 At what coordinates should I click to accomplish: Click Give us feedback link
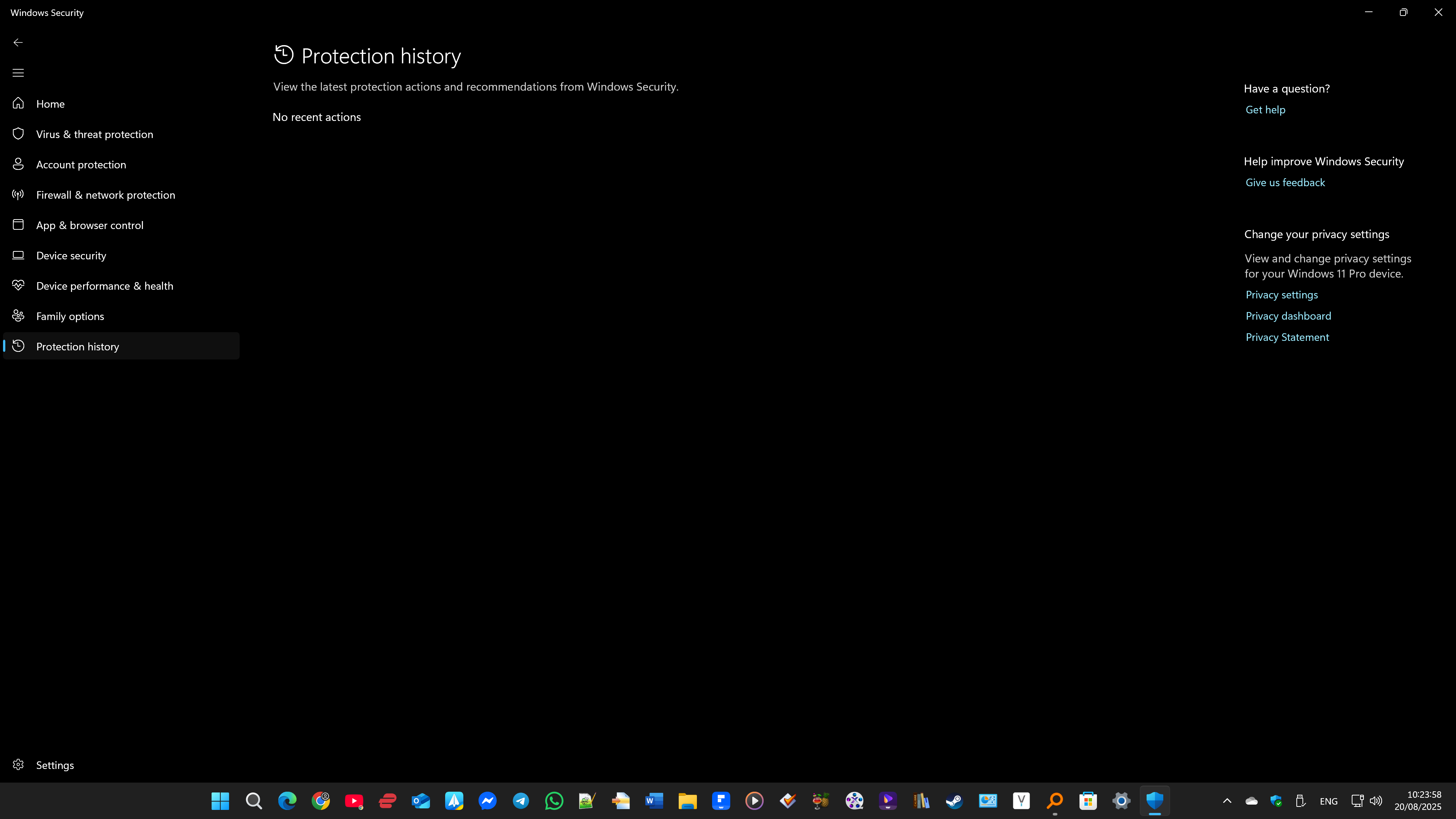(1285, 182)
